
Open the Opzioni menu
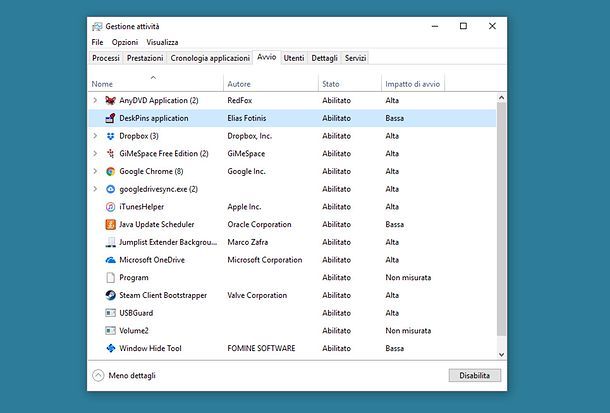pos(125,42)
